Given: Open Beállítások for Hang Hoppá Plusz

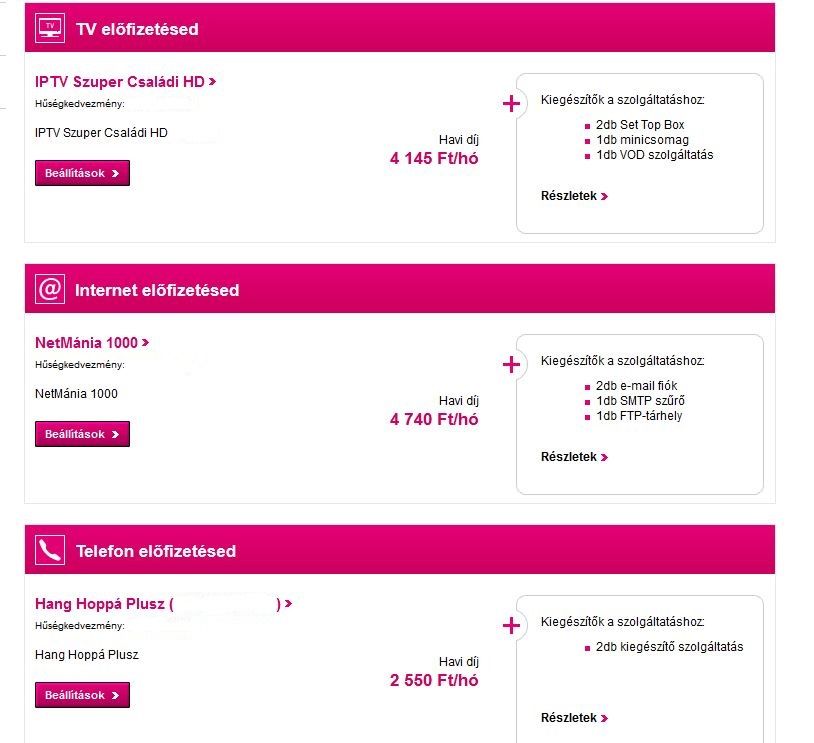Looking at the screenshot, I should (x=82, y=695).
